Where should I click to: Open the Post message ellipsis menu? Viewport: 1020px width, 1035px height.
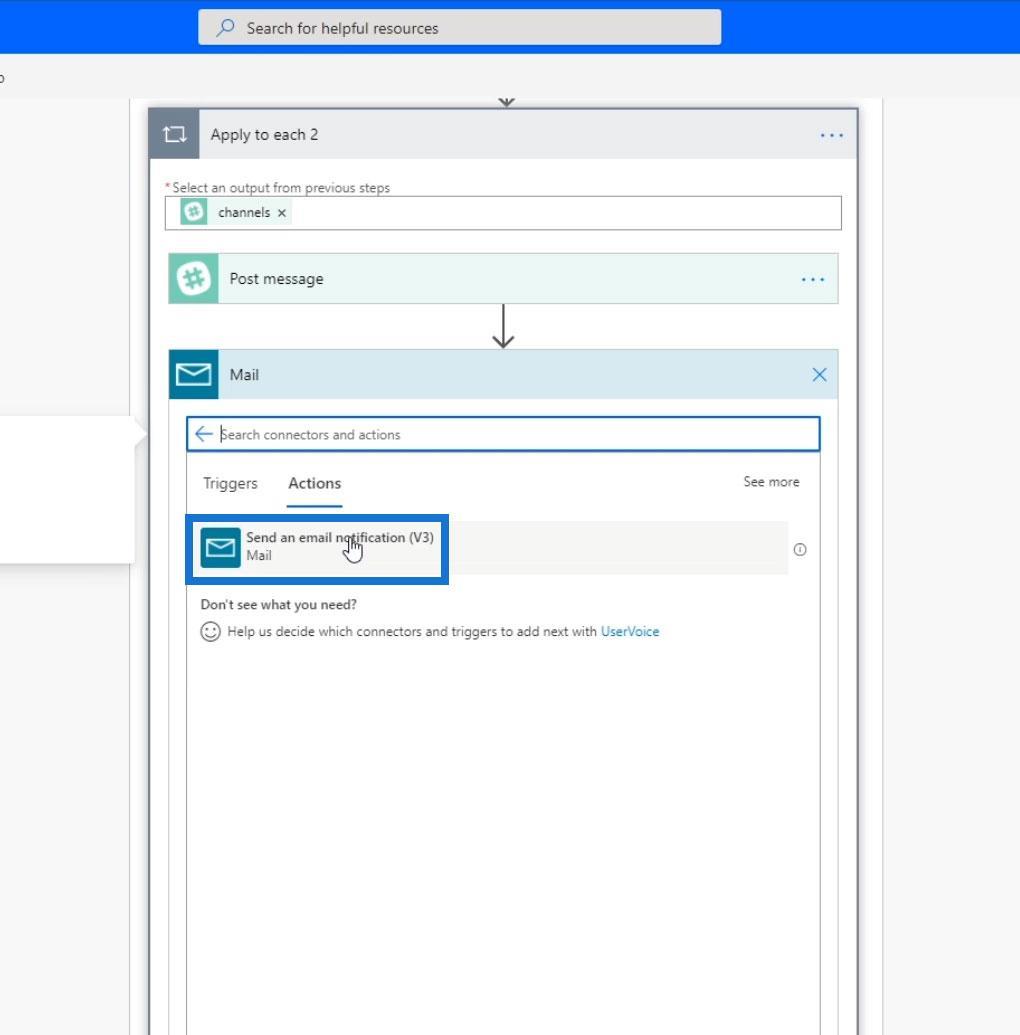pyautogui.click(x=813, y=280)
